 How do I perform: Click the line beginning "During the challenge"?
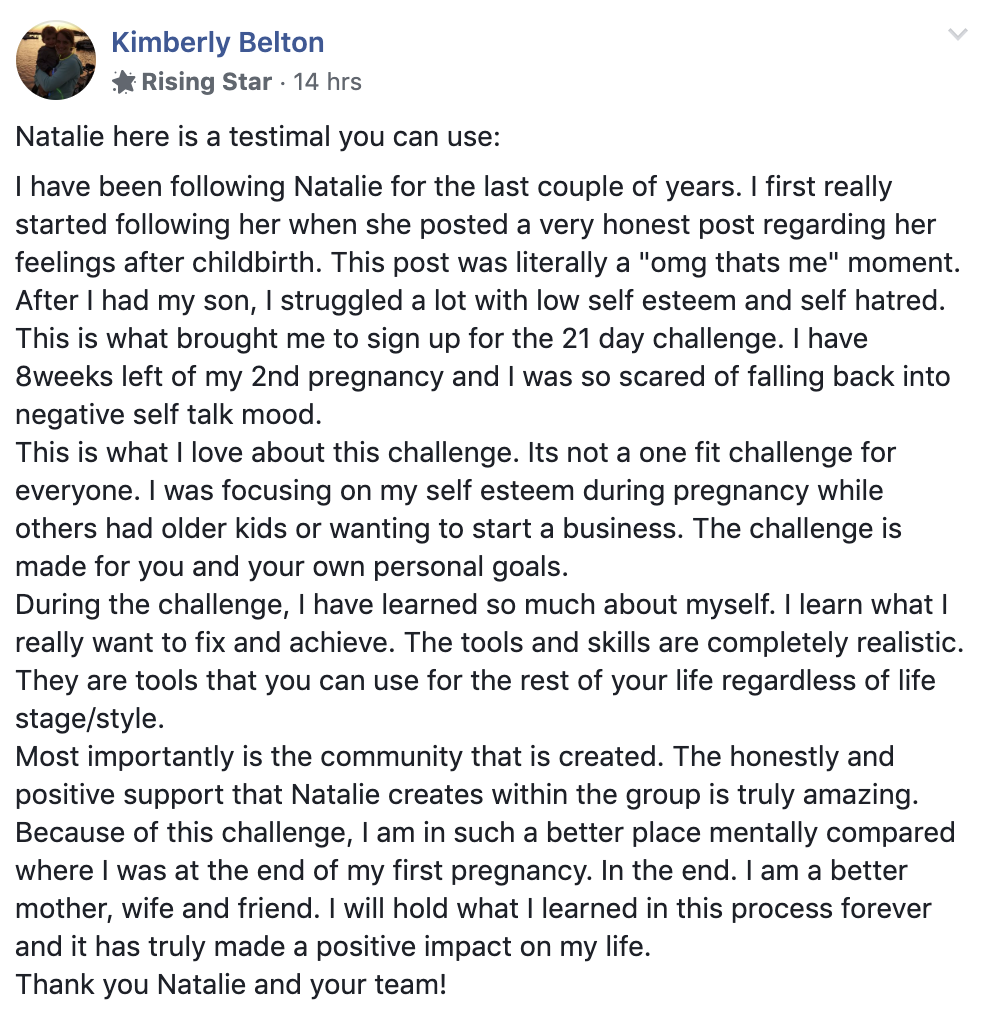pyautogui.click(x=482, y=605)
